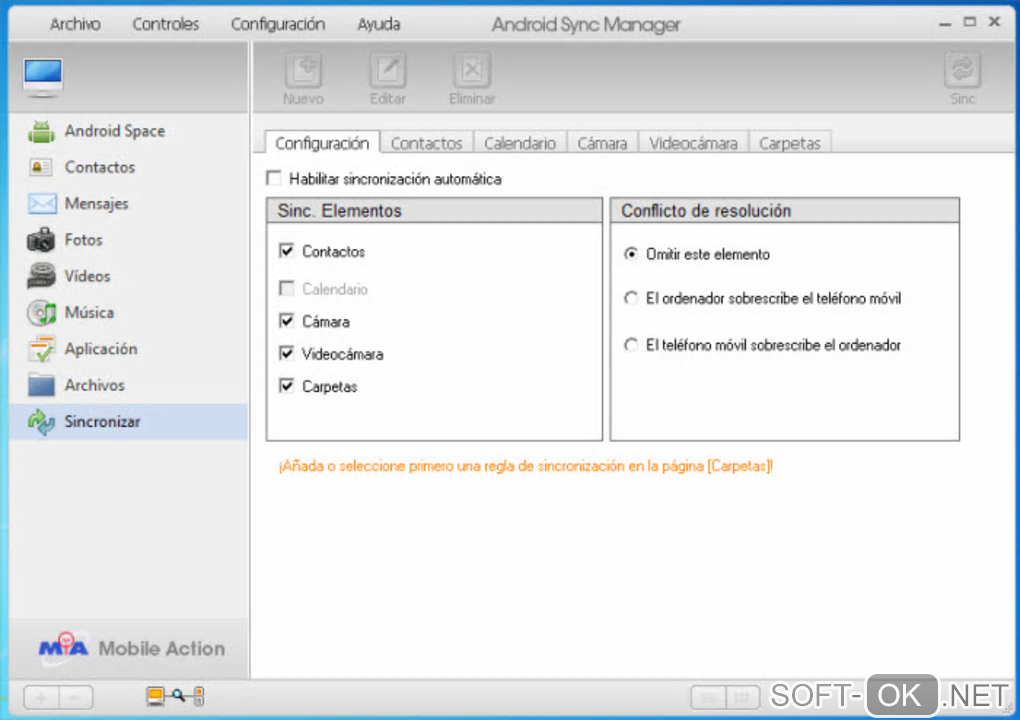
Task: Click the Nuevo toolbar icon
Action: (304, 79)
